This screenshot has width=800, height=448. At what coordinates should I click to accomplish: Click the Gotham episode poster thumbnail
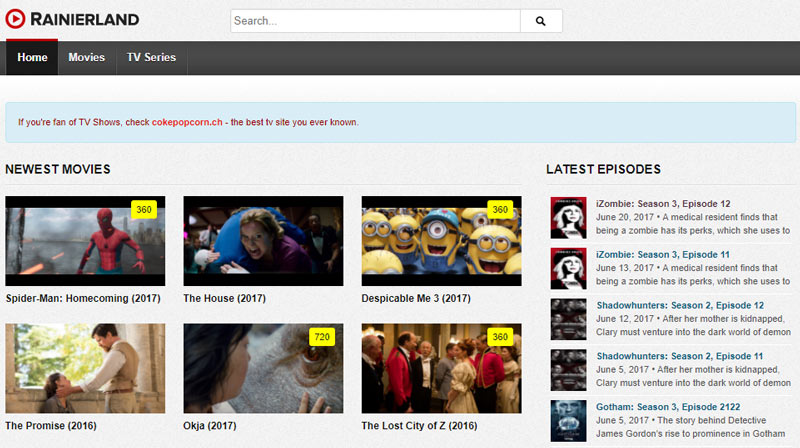568,421
